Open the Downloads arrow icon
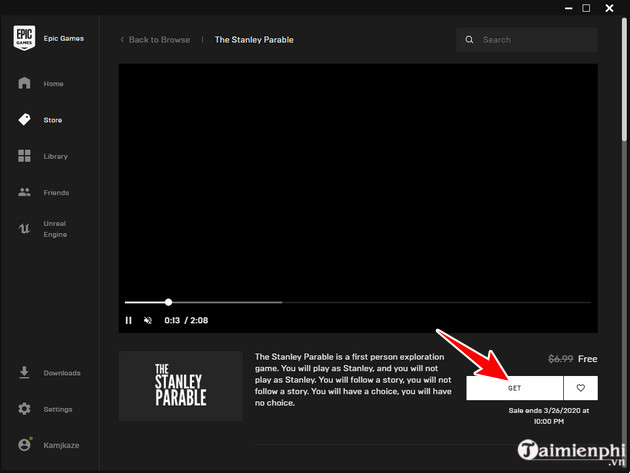Image resolution: width=630 pixels, height=473 pixels. pyautogui.click(x=24, y=373)
